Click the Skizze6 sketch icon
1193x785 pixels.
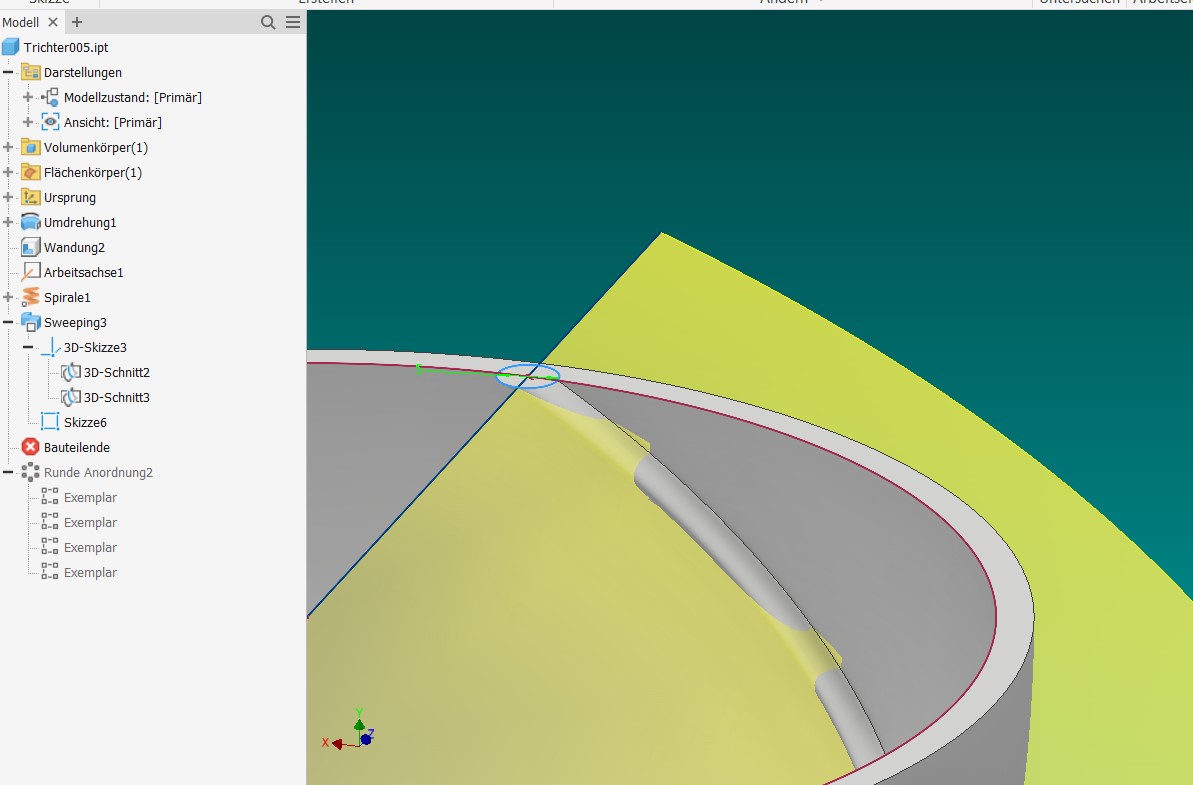(50, 422)
